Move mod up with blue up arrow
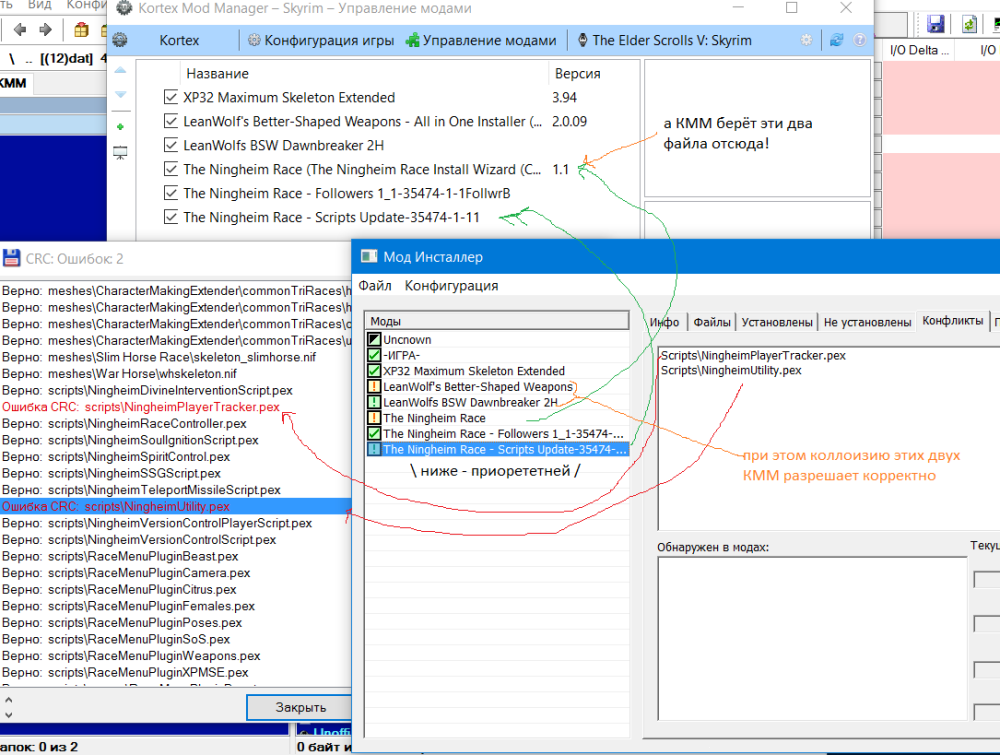The image size is (1000, 755). pyautogui.click(x=120, y=70)
